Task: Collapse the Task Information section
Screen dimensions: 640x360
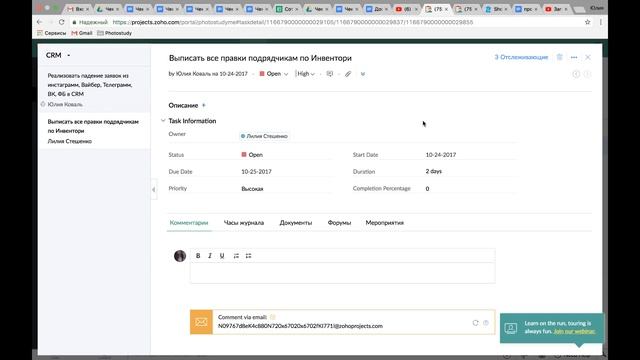Action: tap(163, 121)
